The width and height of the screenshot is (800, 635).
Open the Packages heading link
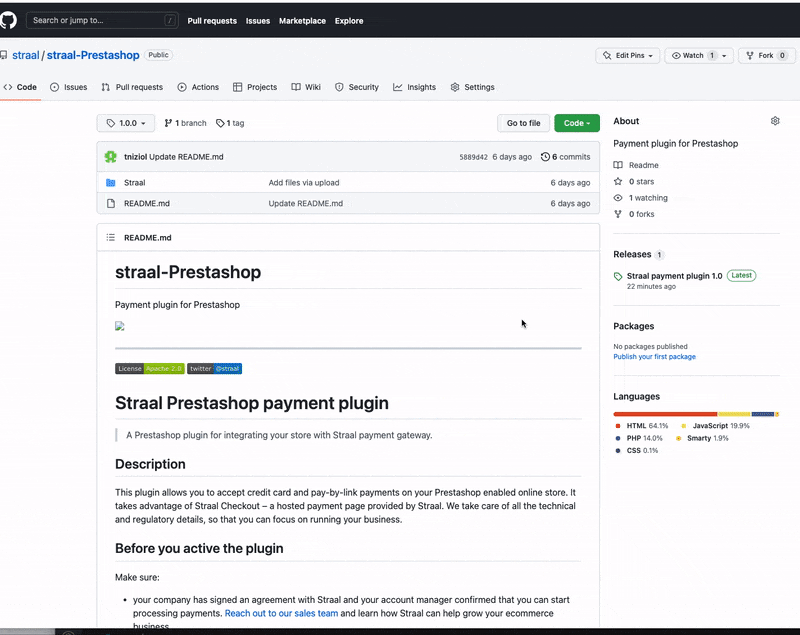[x=634, y=326]
